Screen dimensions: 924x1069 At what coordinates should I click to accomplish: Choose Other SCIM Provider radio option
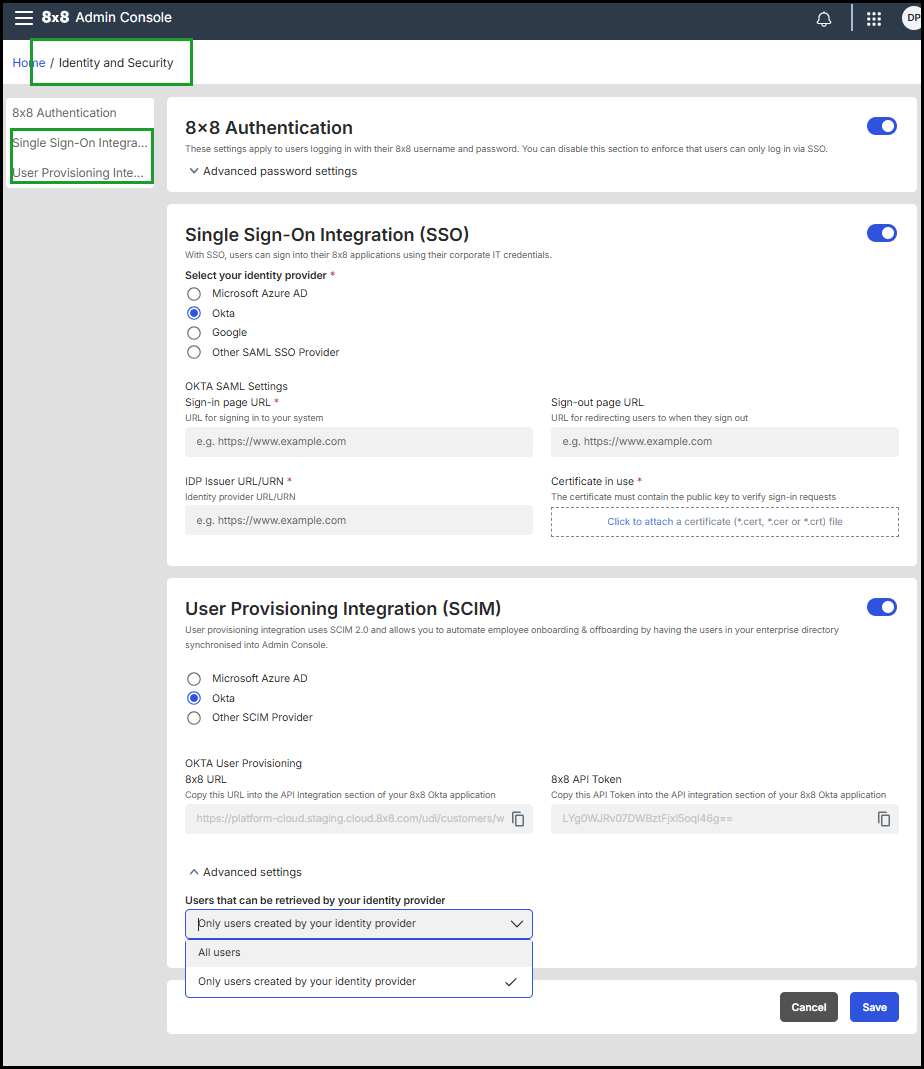pyautogui.click(x=194, y=718)
